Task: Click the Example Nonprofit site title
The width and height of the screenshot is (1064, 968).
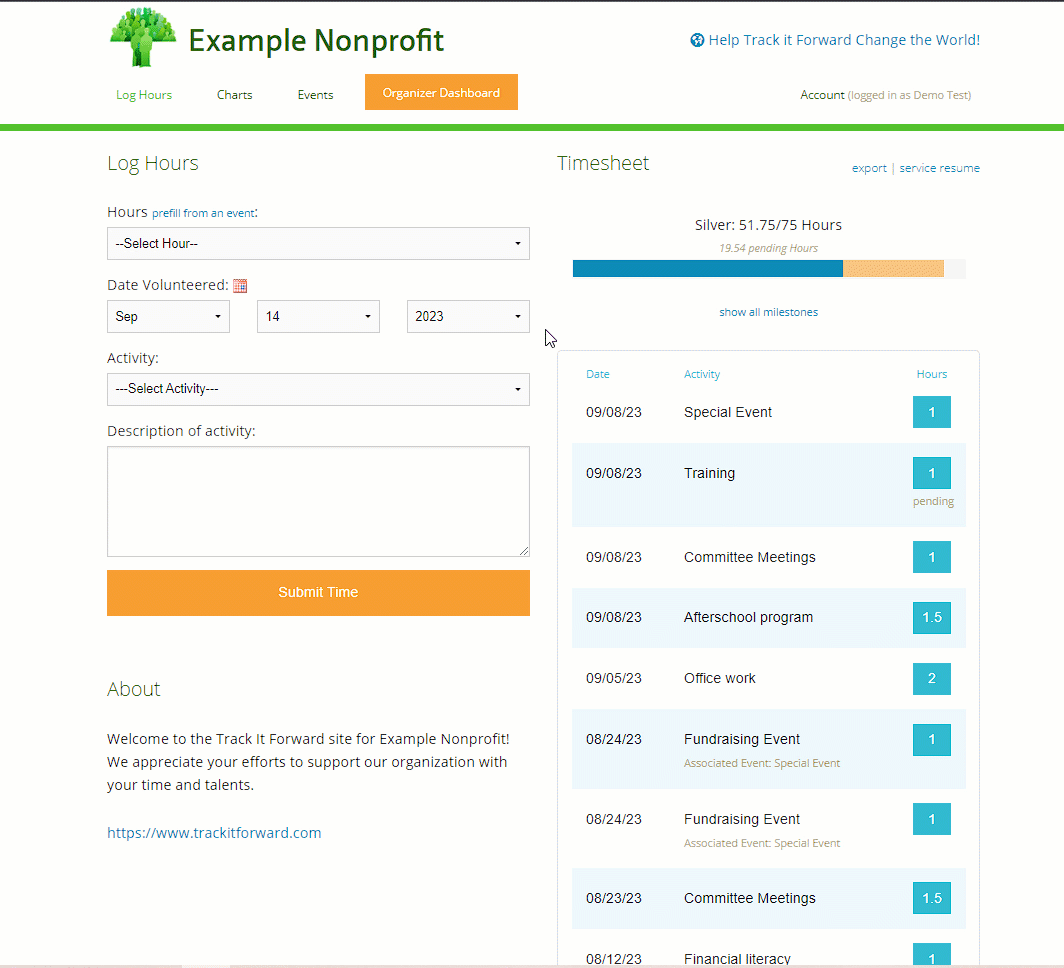Action: 316,41
